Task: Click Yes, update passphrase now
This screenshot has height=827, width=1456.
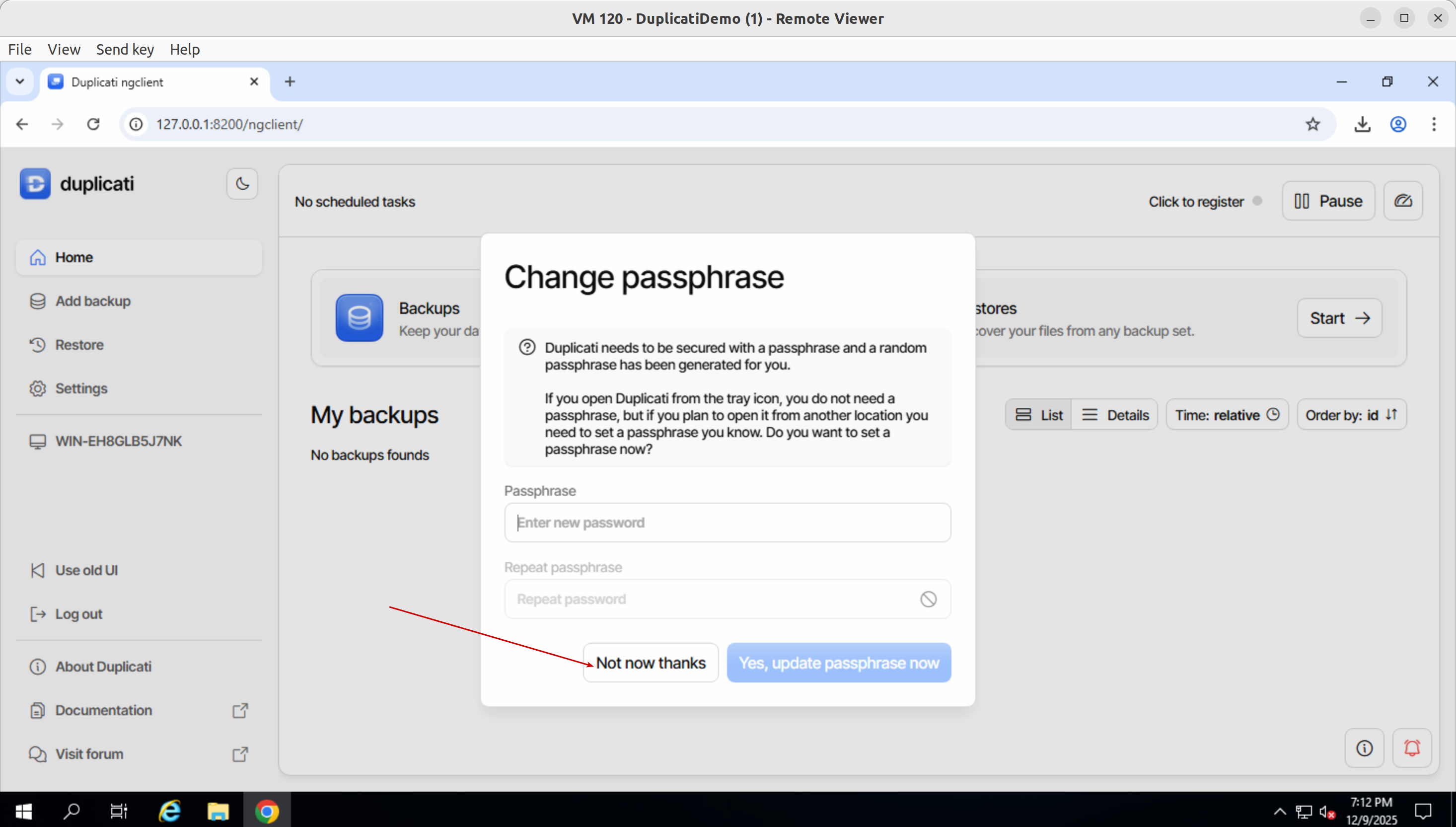Action: tap(839, 663)
